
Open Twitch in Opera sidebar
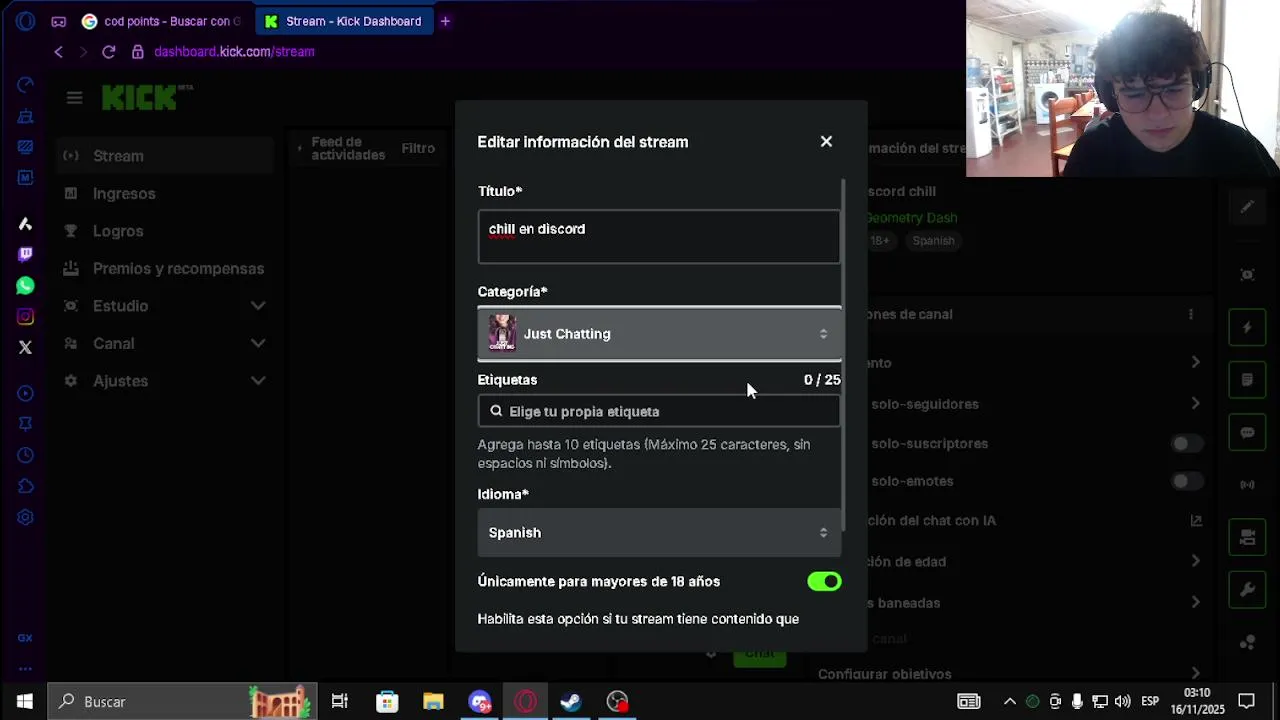click(x=25, y=254)
